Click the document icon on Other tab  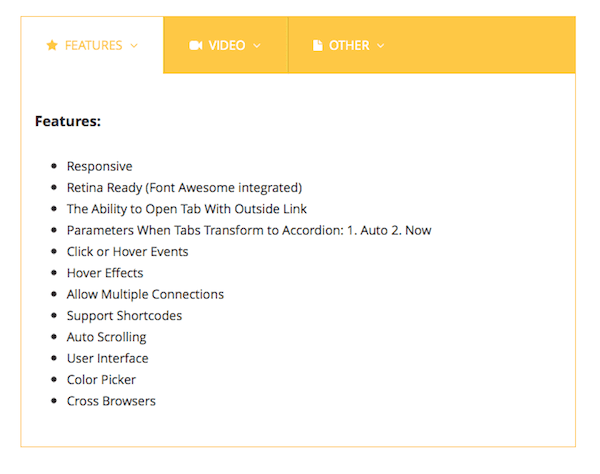(318, 45)
